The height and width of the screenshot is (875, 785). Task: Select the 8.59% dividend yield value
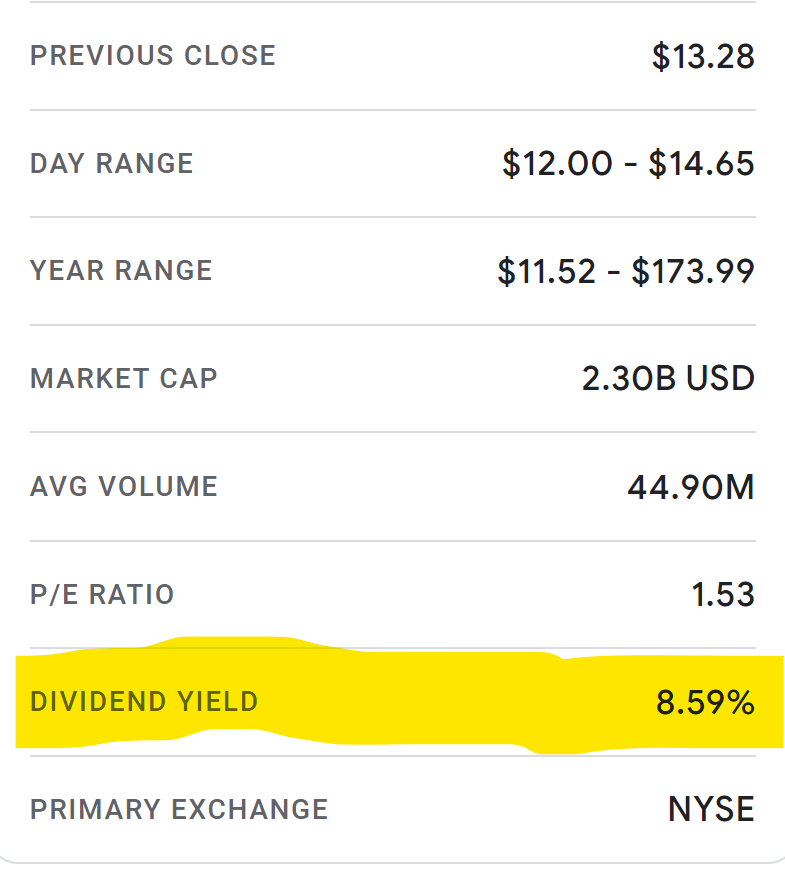point(705,702)
